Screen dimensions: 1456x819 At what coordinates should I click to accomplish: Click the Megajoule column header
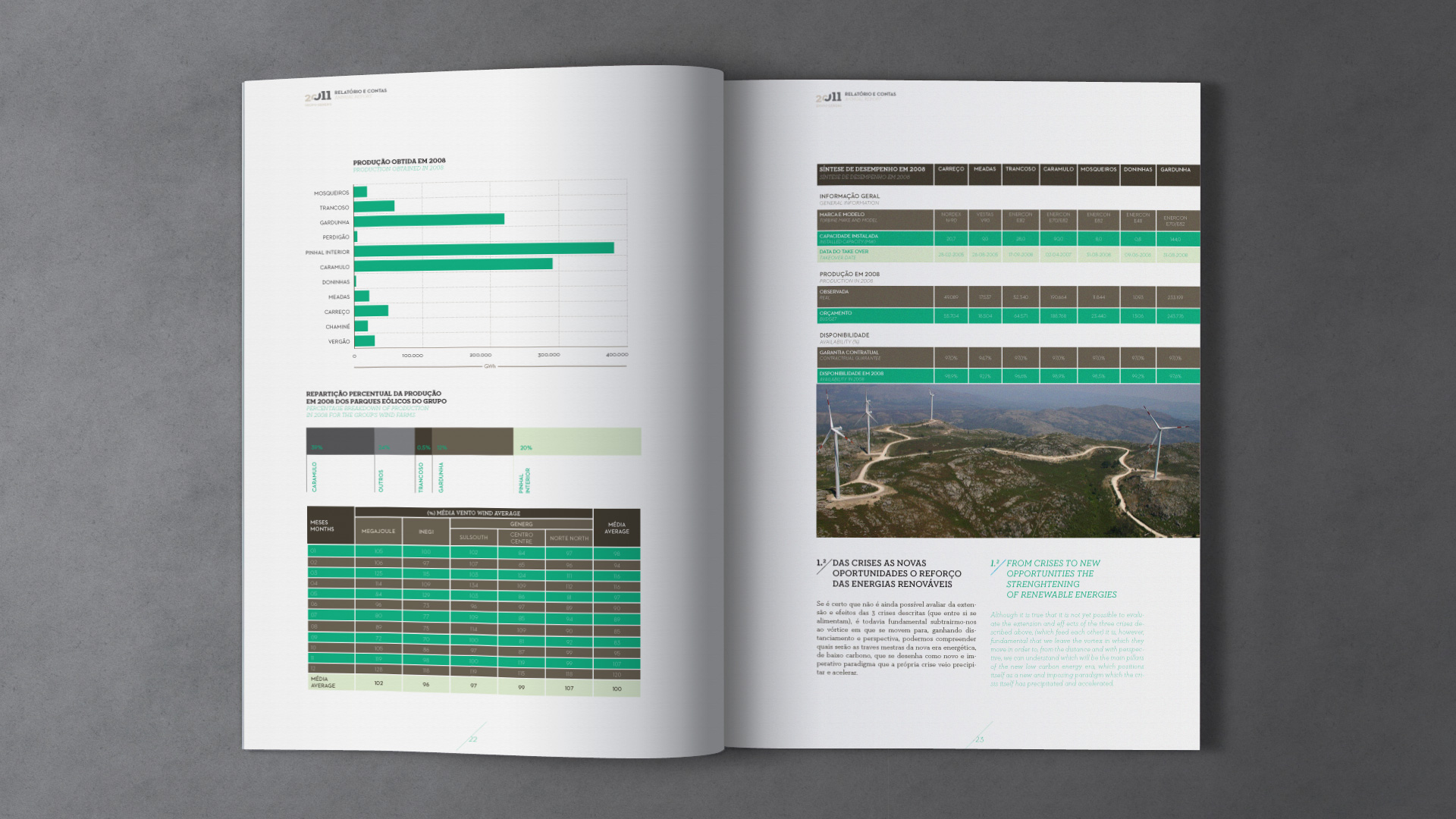[x=378, y=532]
